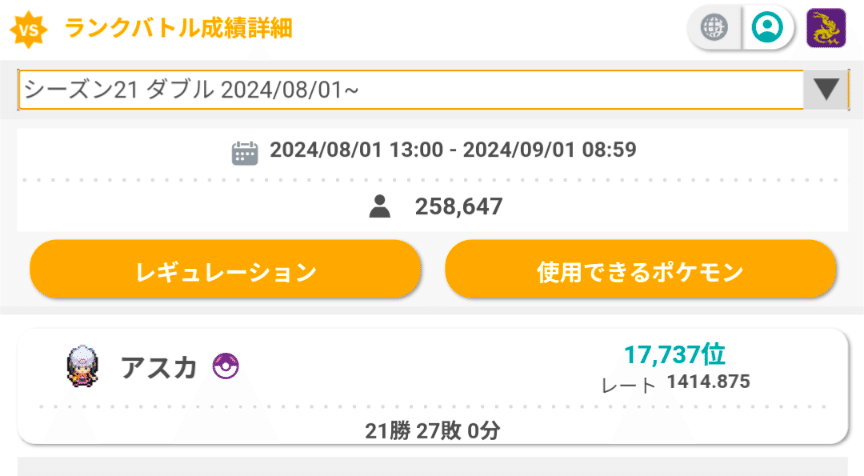Switch to the personal profile view toggle
864x476 pixels.
pos(768,27)
